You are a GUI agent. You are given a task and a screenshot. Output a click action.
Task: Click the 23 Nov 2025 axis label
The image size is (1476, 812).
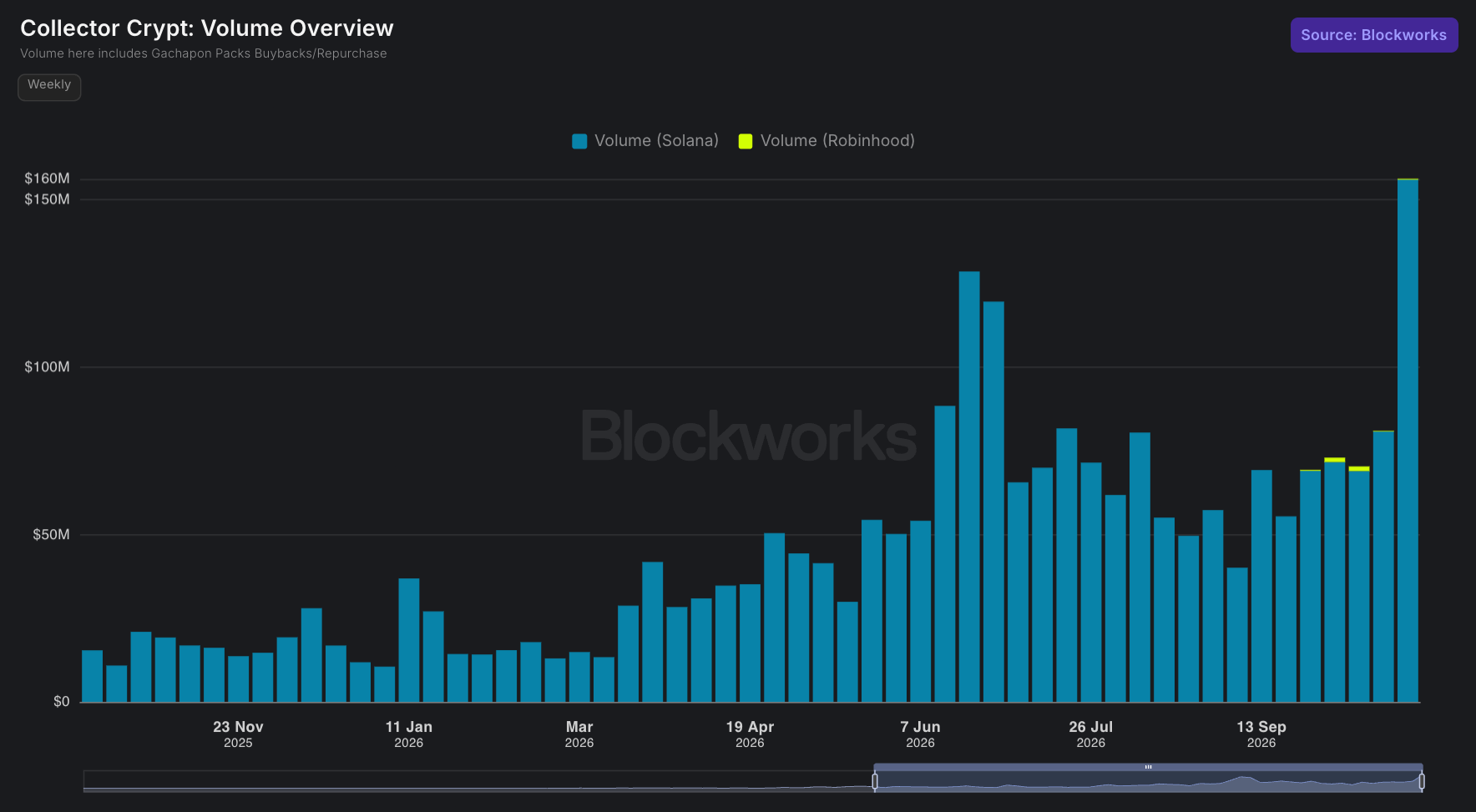coord(238,734)
